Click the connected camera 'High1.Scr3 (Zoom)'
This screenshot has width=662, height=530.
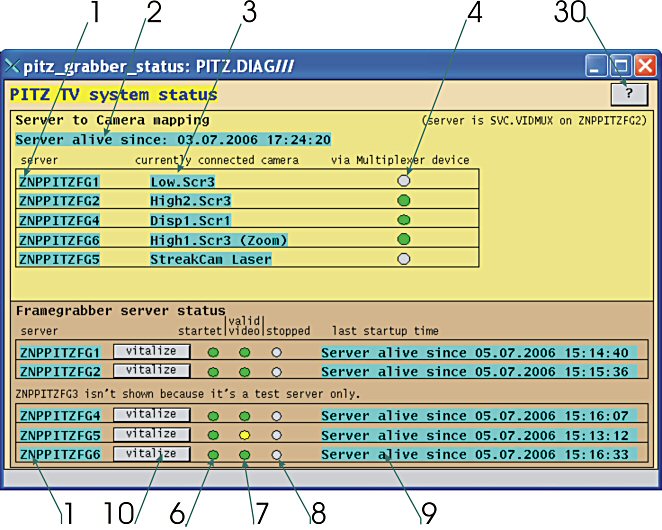(219, 240)
